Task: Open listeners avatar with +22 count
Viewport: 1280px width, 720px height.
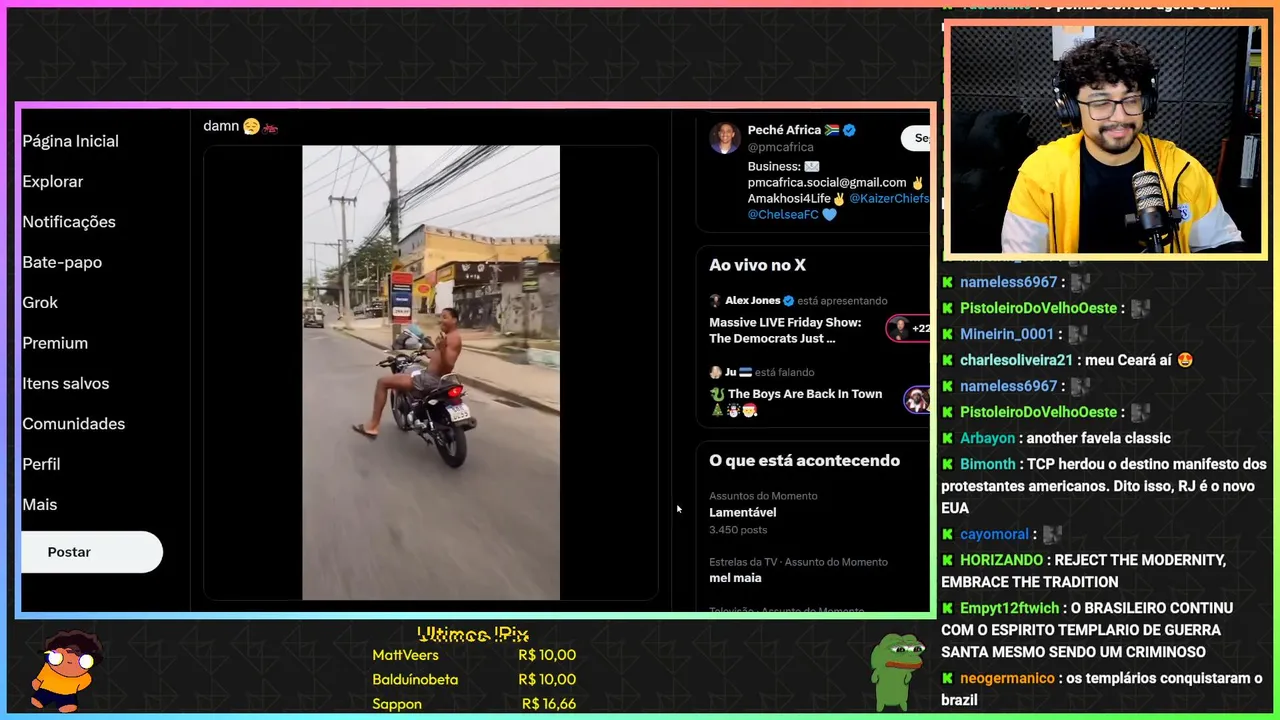Action: (909, 328)
